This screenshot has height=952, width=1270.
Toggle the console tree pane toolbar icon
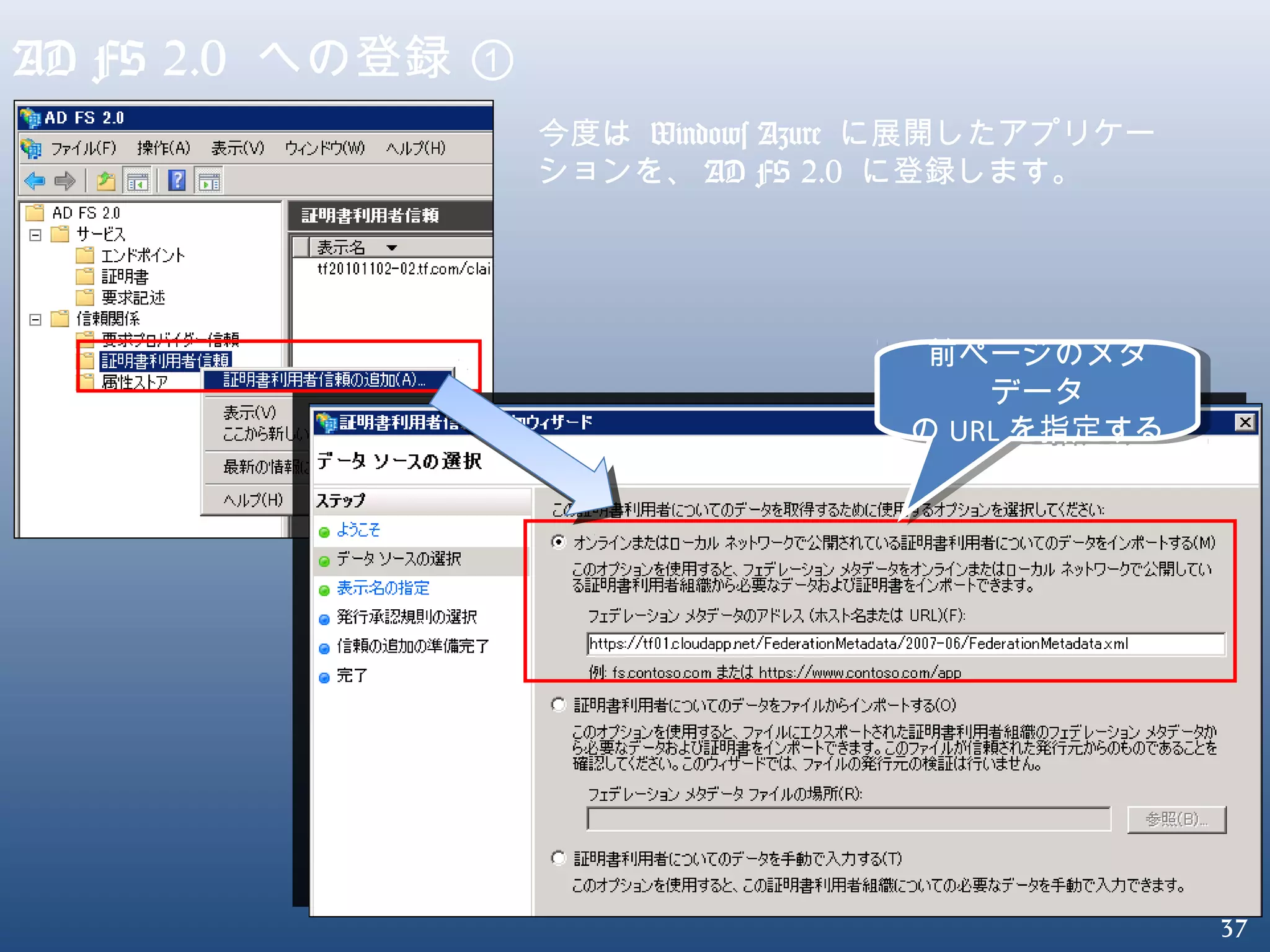click(138, 181)
